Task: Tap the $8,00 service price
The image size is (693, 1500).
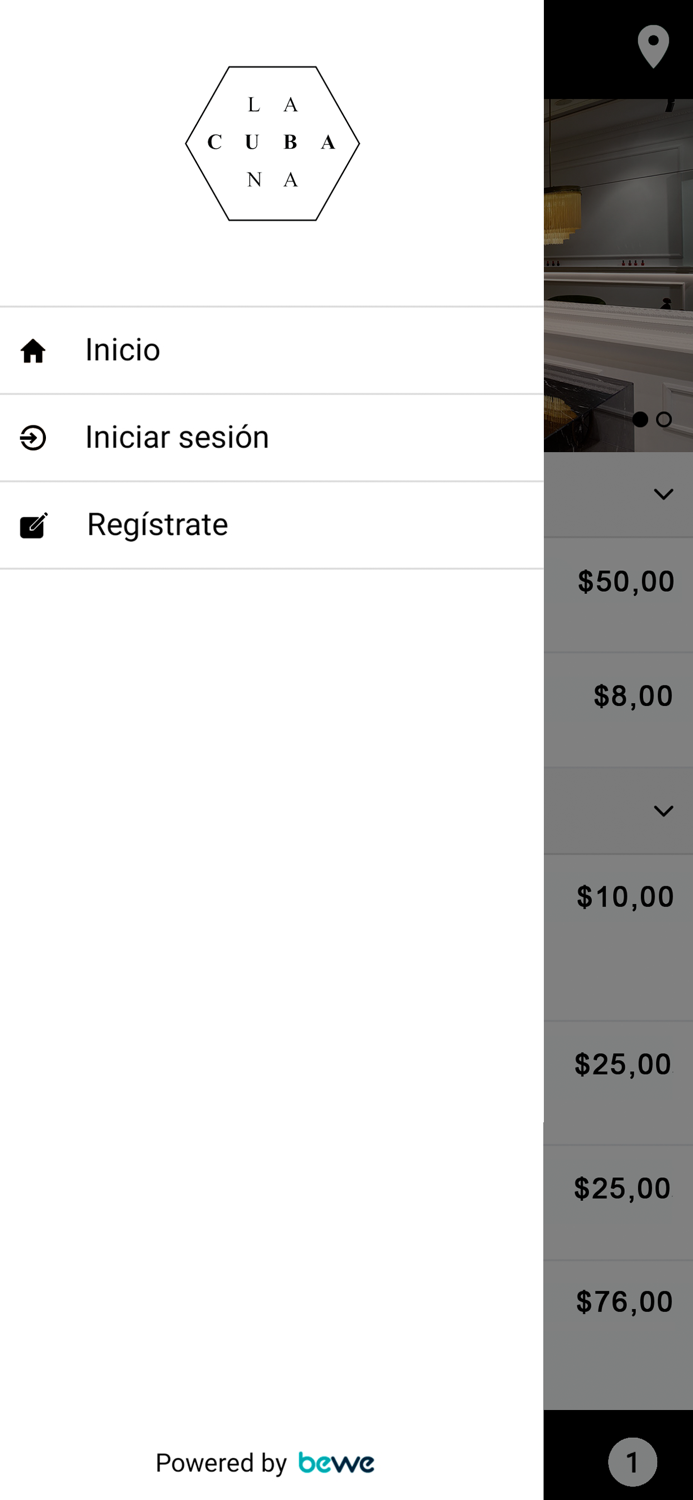Action: (633, 696)
